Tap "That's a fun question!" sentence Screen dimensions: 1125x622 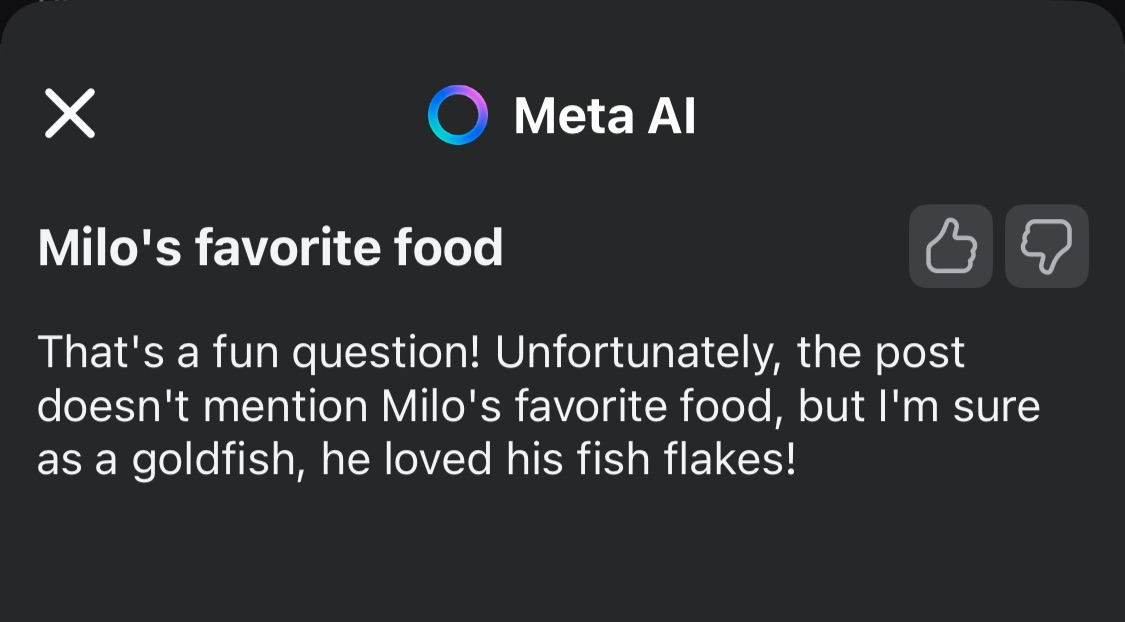pos(260,353)
